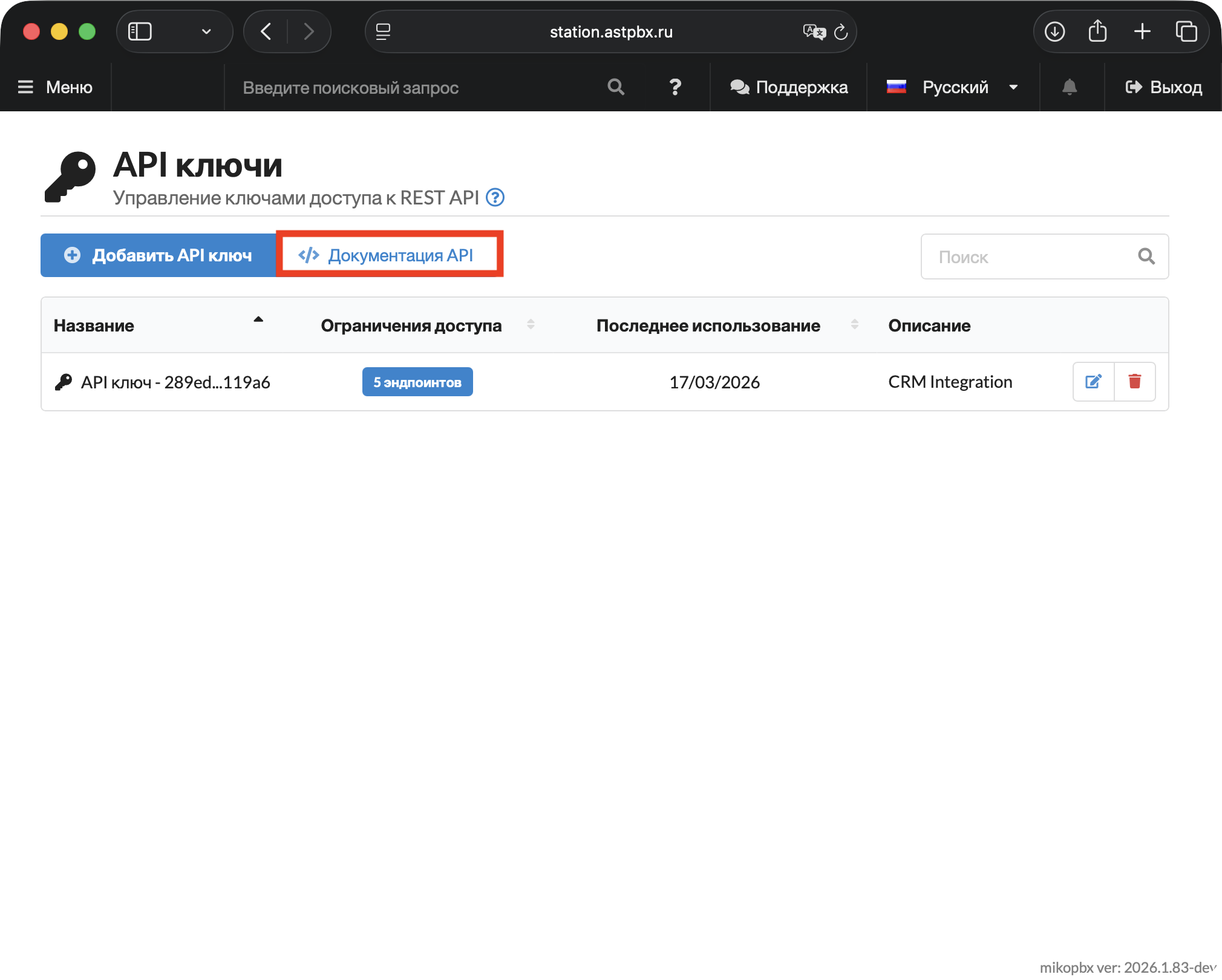
Task: Open the Меню hamburger menu
Action: point(55,87)
